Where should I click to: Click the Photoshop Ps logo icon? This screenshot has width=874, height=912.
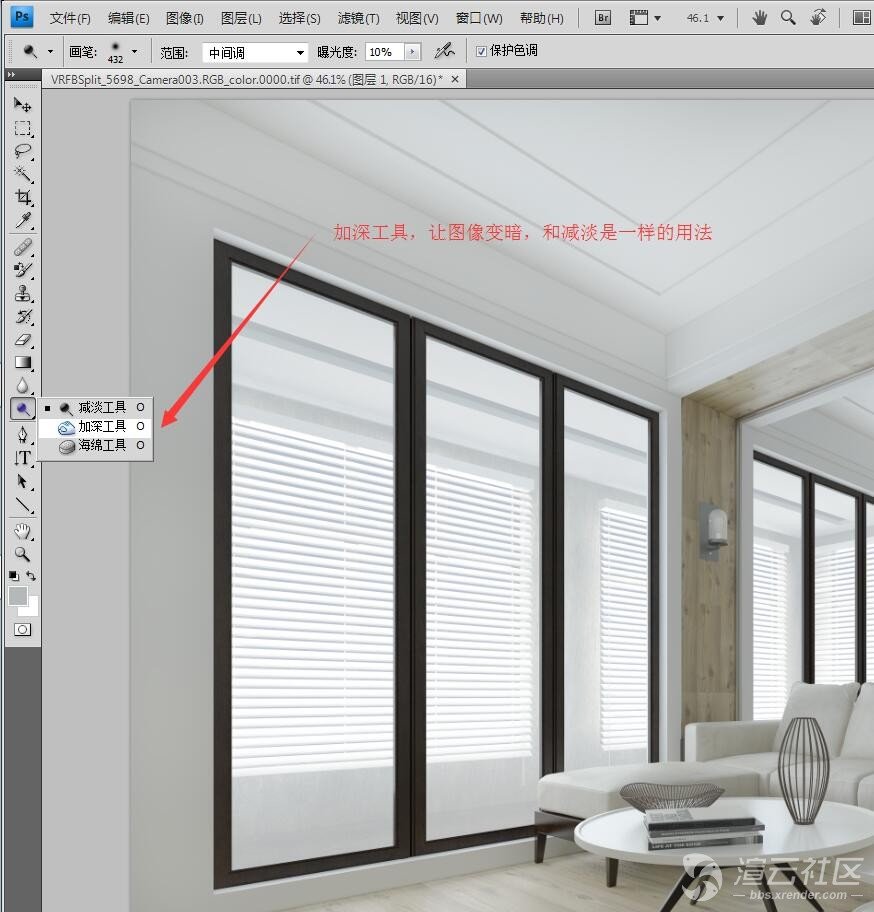click(x=22, y=17)
